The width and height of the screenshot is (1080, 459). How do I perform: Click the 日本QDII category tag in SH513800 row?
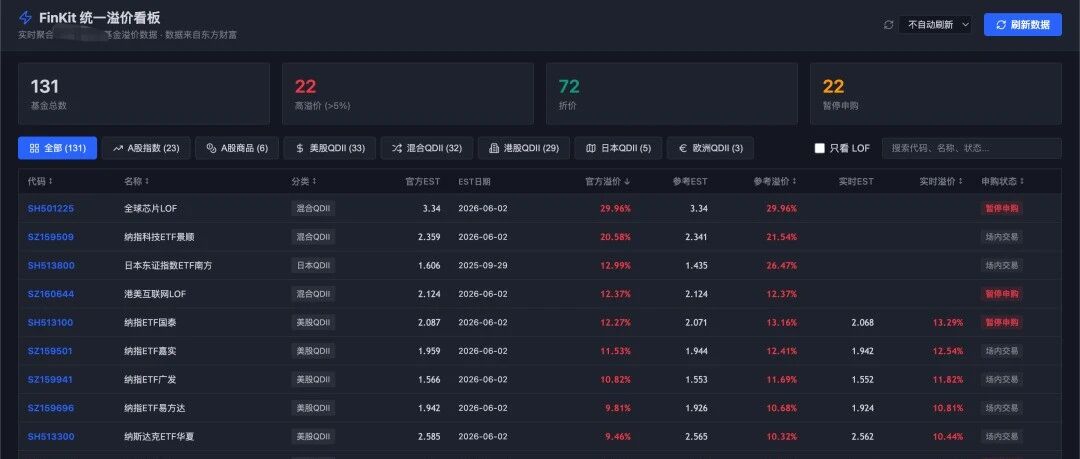click(x=313, y=265)
